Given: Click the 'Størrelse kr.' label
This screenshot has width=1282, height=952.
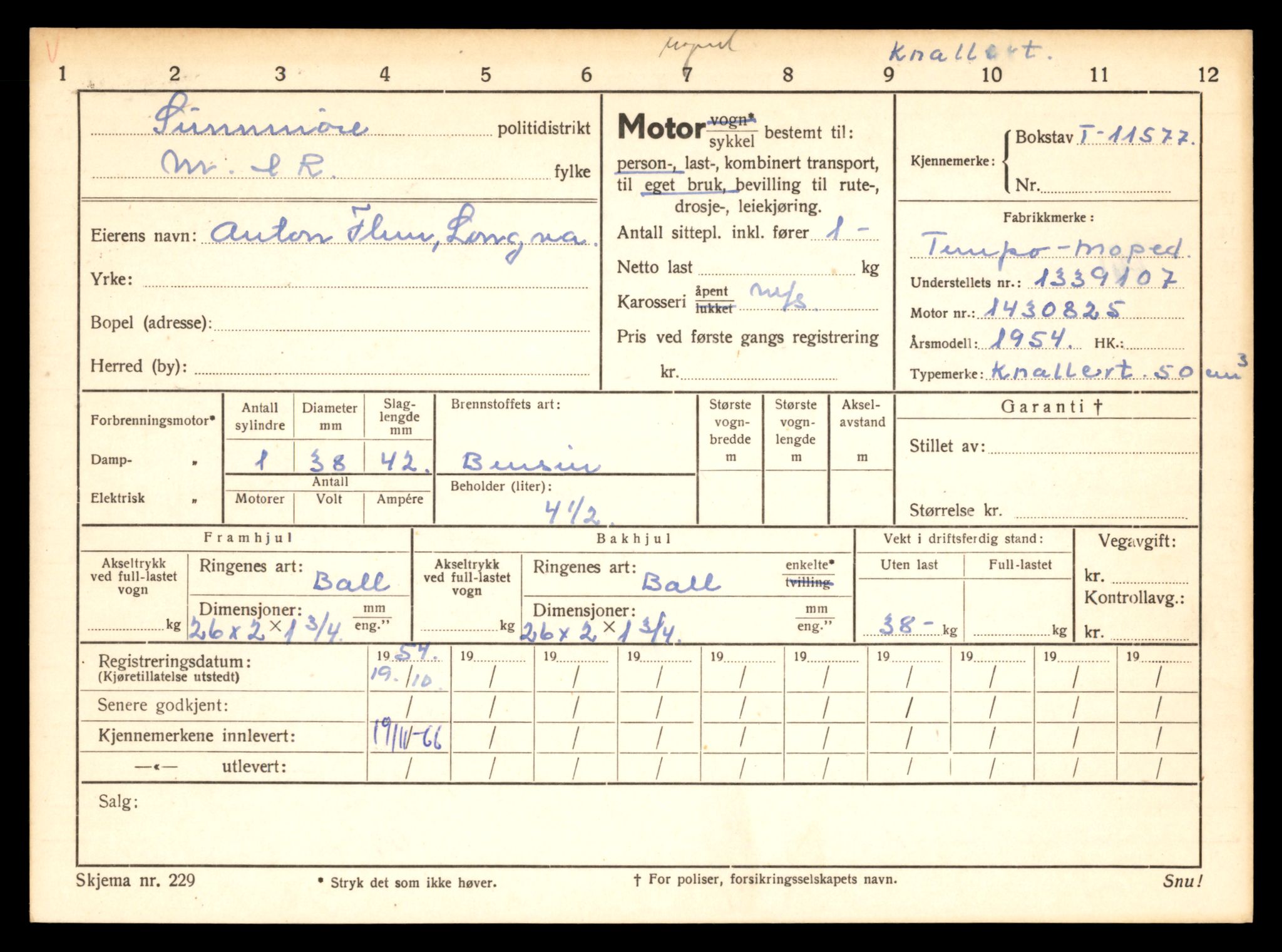Looking at the screenshot, I should tap(955, 510).
